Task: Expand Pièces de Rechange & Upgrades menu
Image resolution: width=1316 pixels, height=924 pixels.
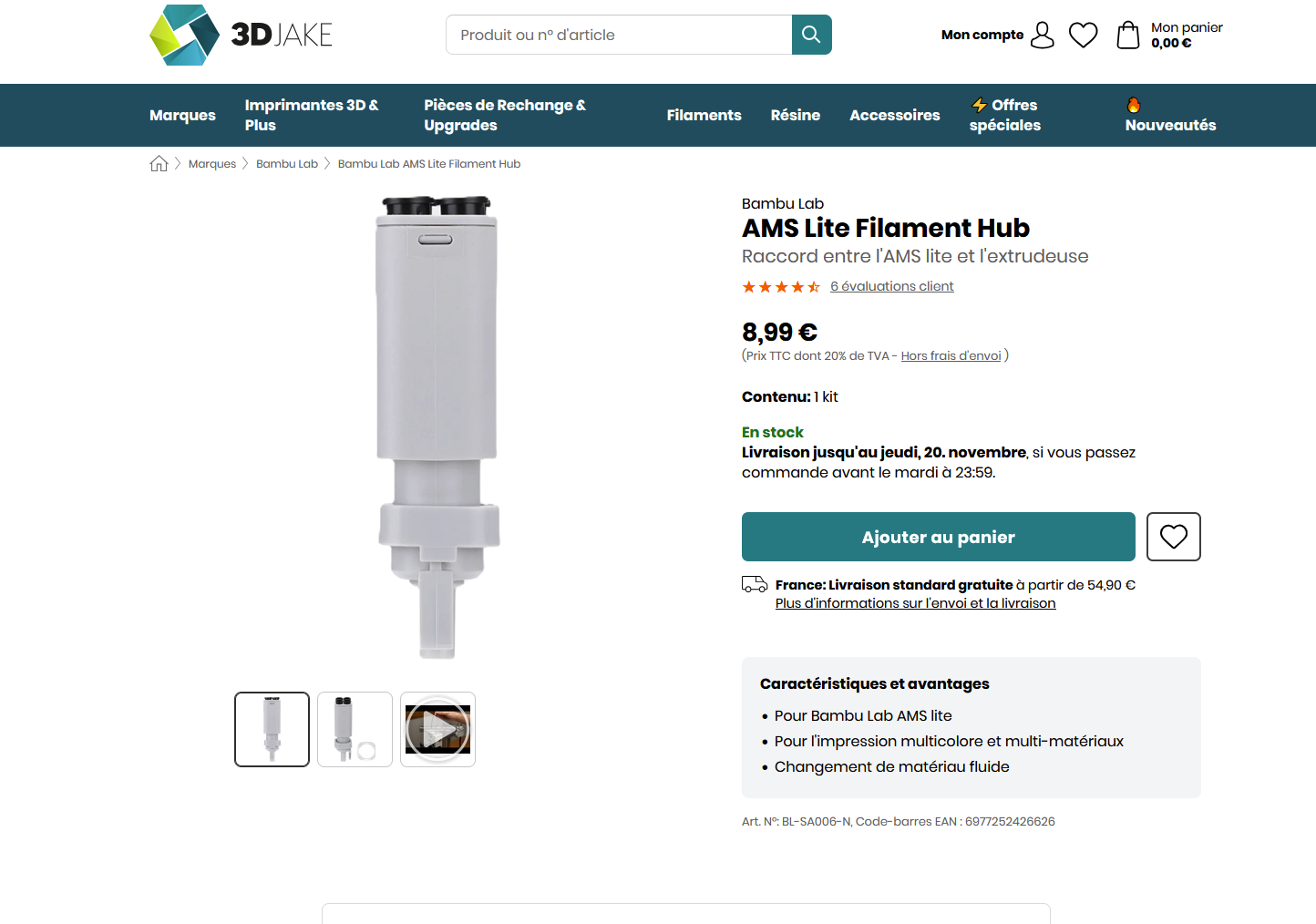Action: pos(505,115)
